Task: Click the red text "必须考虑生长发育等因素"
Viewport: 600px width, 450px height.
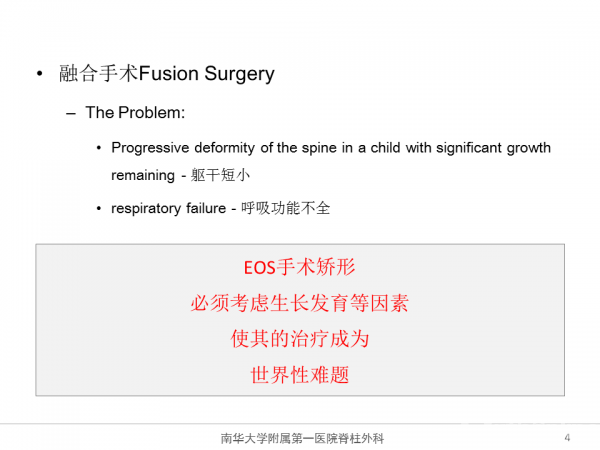Action: (300, 304)
